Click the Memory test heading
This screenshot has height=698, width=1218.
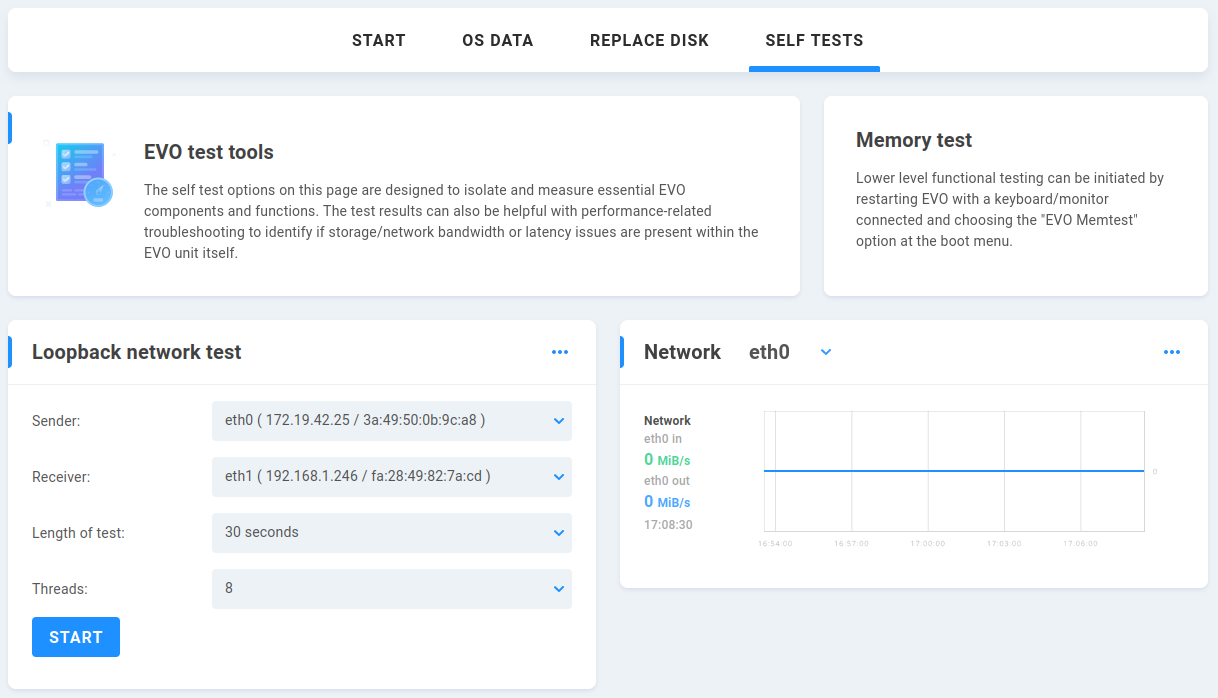point(914,140)
